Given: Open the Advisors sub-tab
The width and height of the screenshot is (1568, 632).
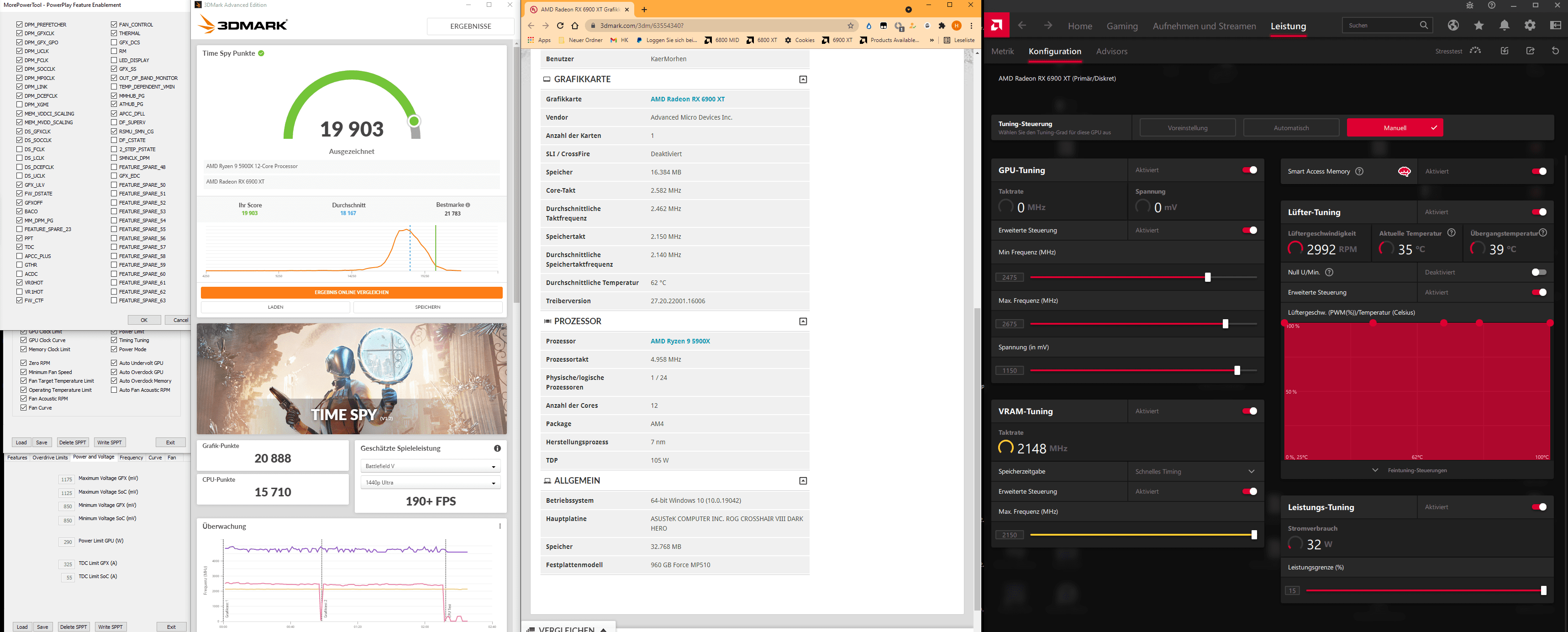Looking at the screenshot, I should (x=1111, y=51).
